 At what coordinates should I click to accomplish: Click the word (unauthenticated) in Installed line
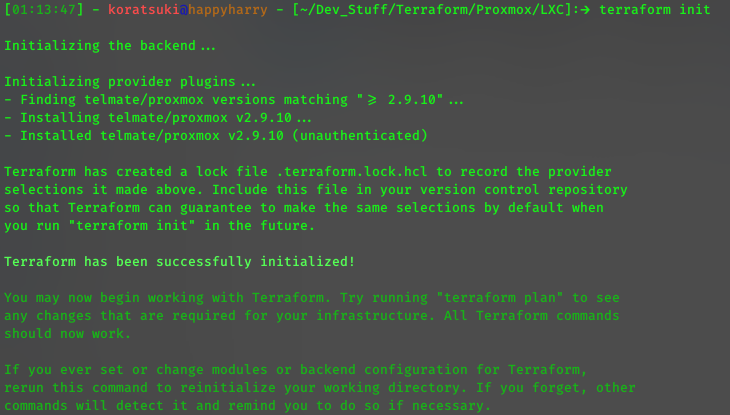tap(360, 136)
